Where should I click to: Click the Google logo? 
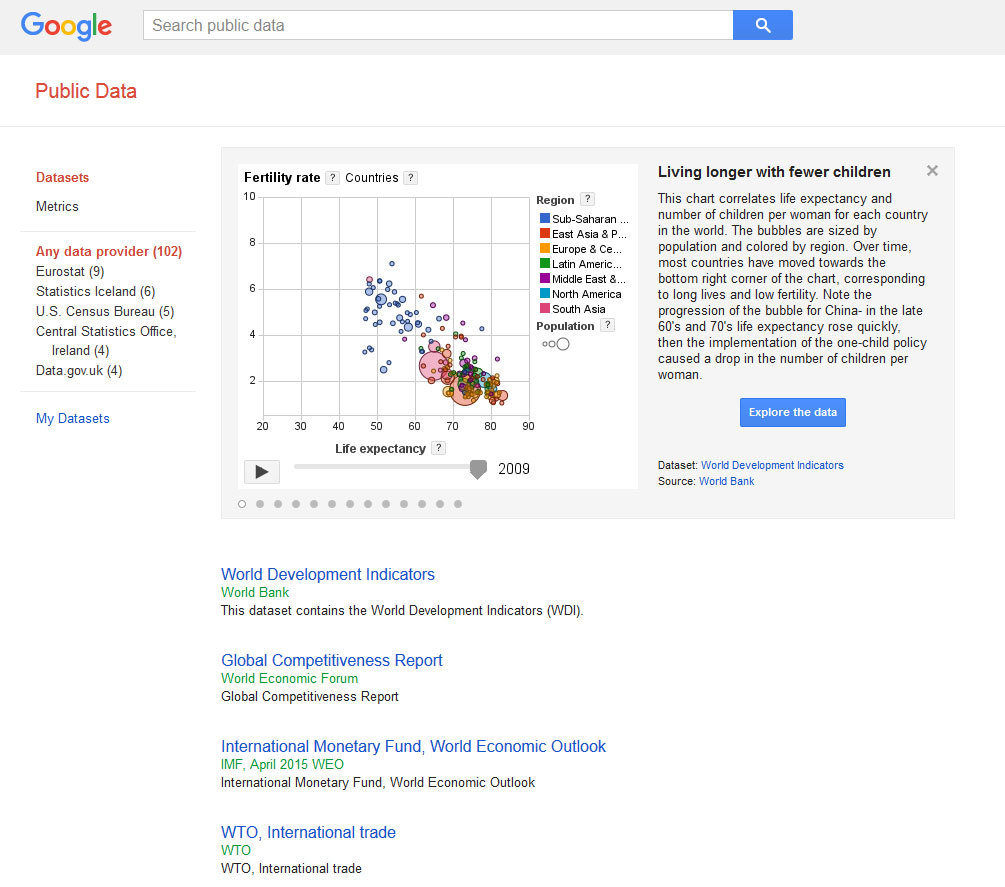point(67,26)
